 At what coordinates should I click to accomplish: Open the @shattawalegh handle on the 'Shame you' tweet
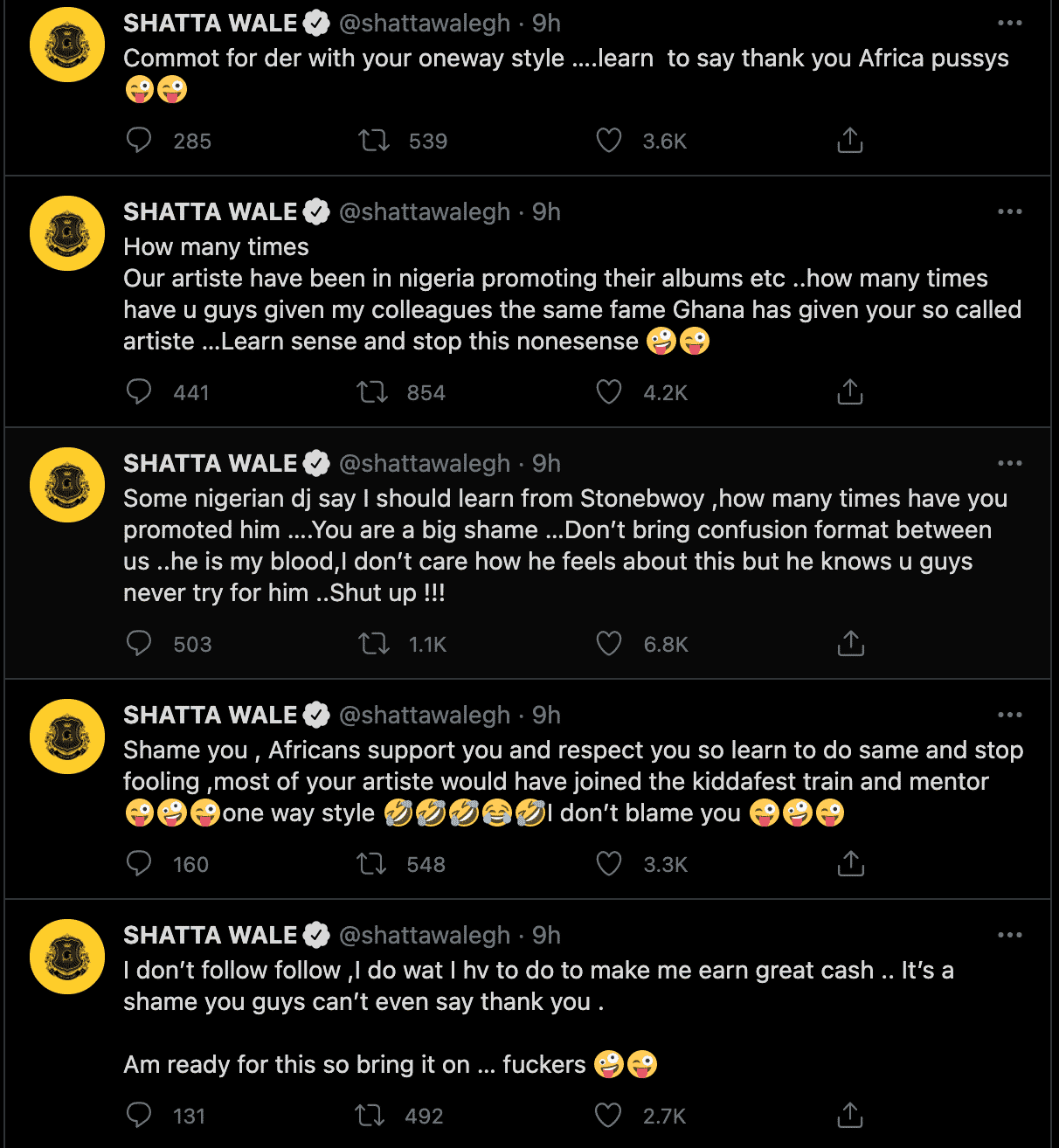point(425,715)
